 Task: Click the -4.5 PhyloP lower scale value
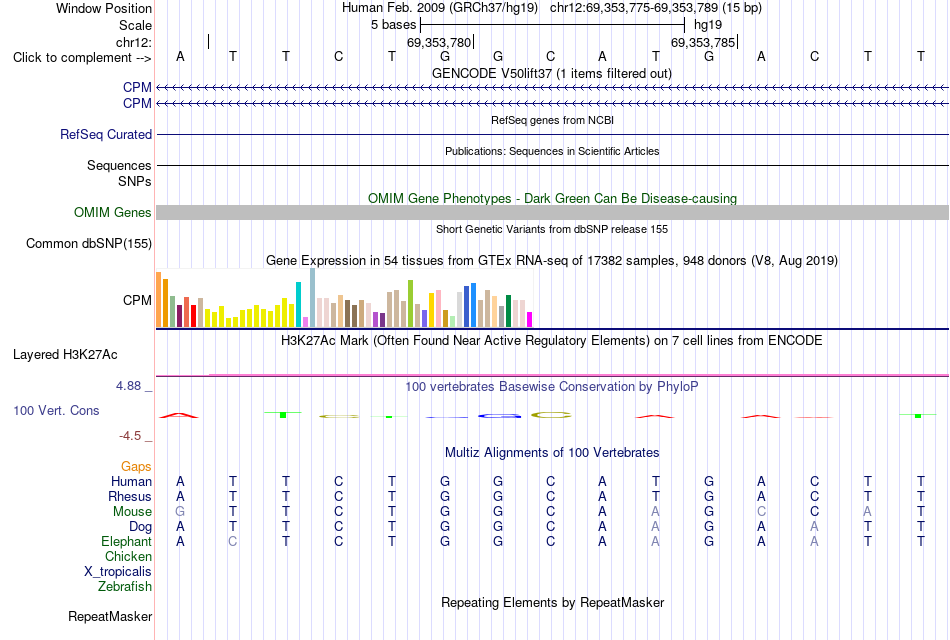pos(130,436)
